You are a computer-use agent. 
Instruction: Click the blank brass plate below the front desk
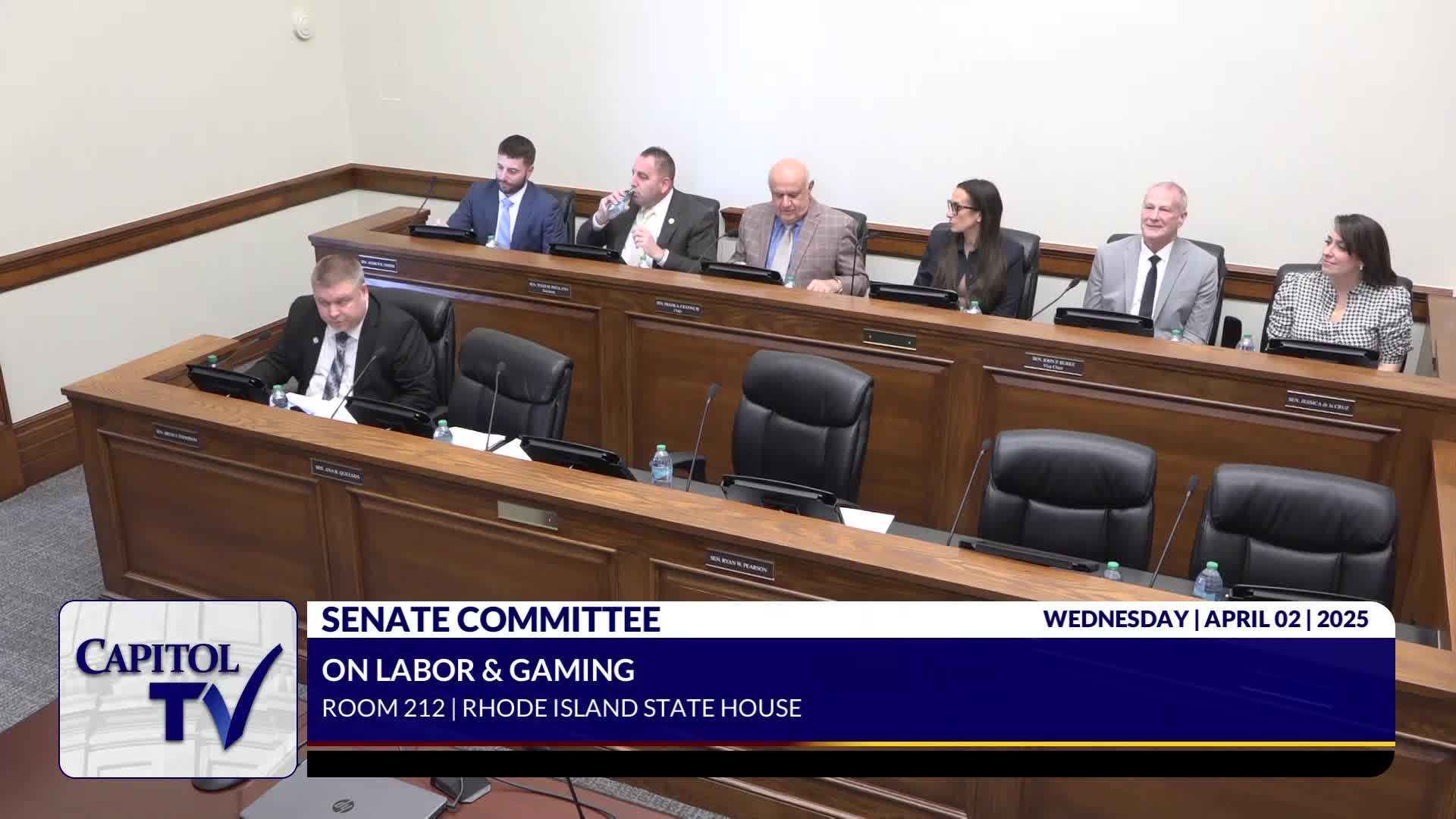coord(527,515)
